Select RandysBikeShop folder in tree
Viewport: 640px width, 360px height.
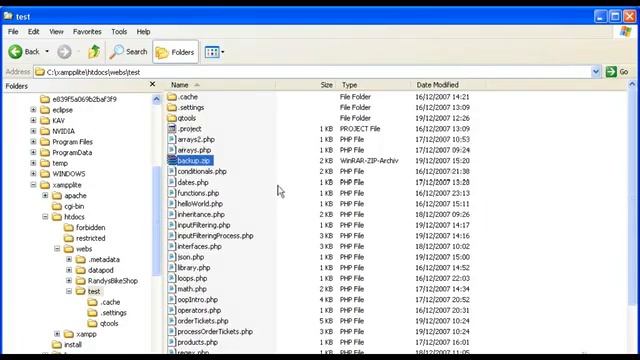point(113,281)
